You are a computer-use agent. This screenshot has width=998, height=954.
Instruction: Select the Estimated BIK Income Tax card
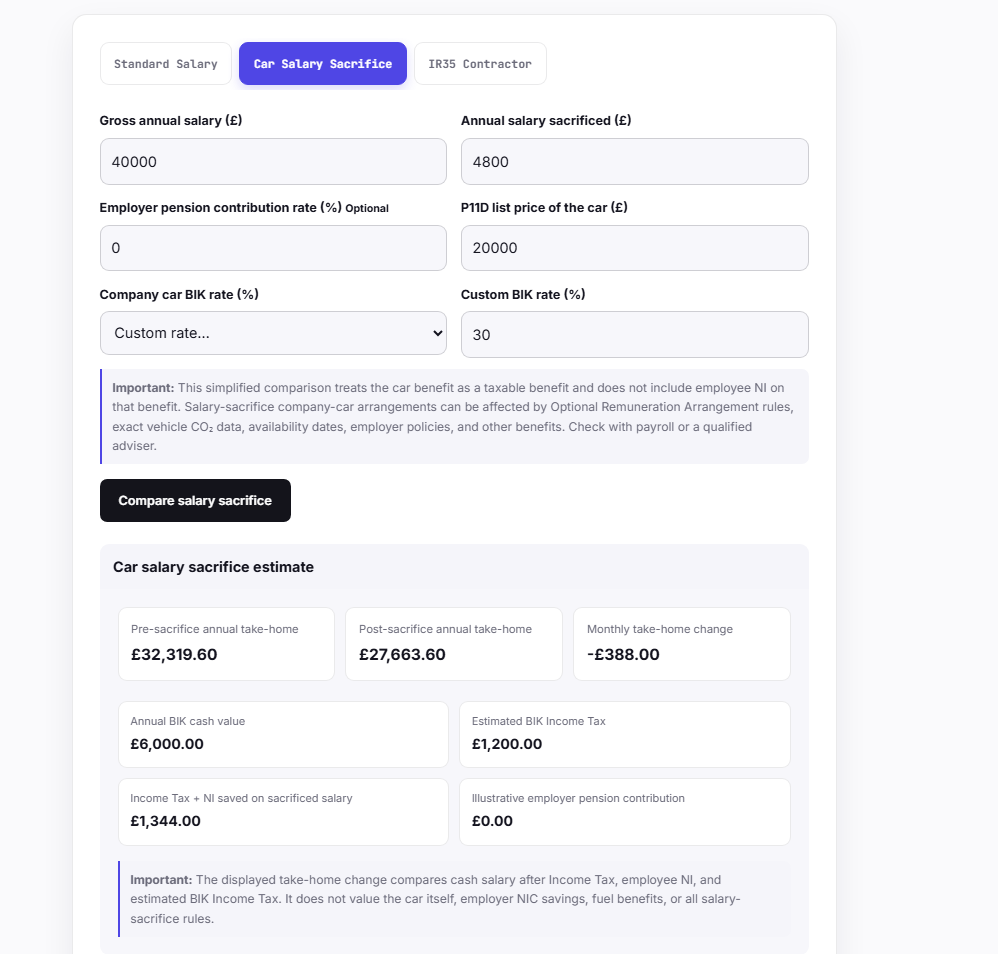pyautogui.click(x=624, y=734)
